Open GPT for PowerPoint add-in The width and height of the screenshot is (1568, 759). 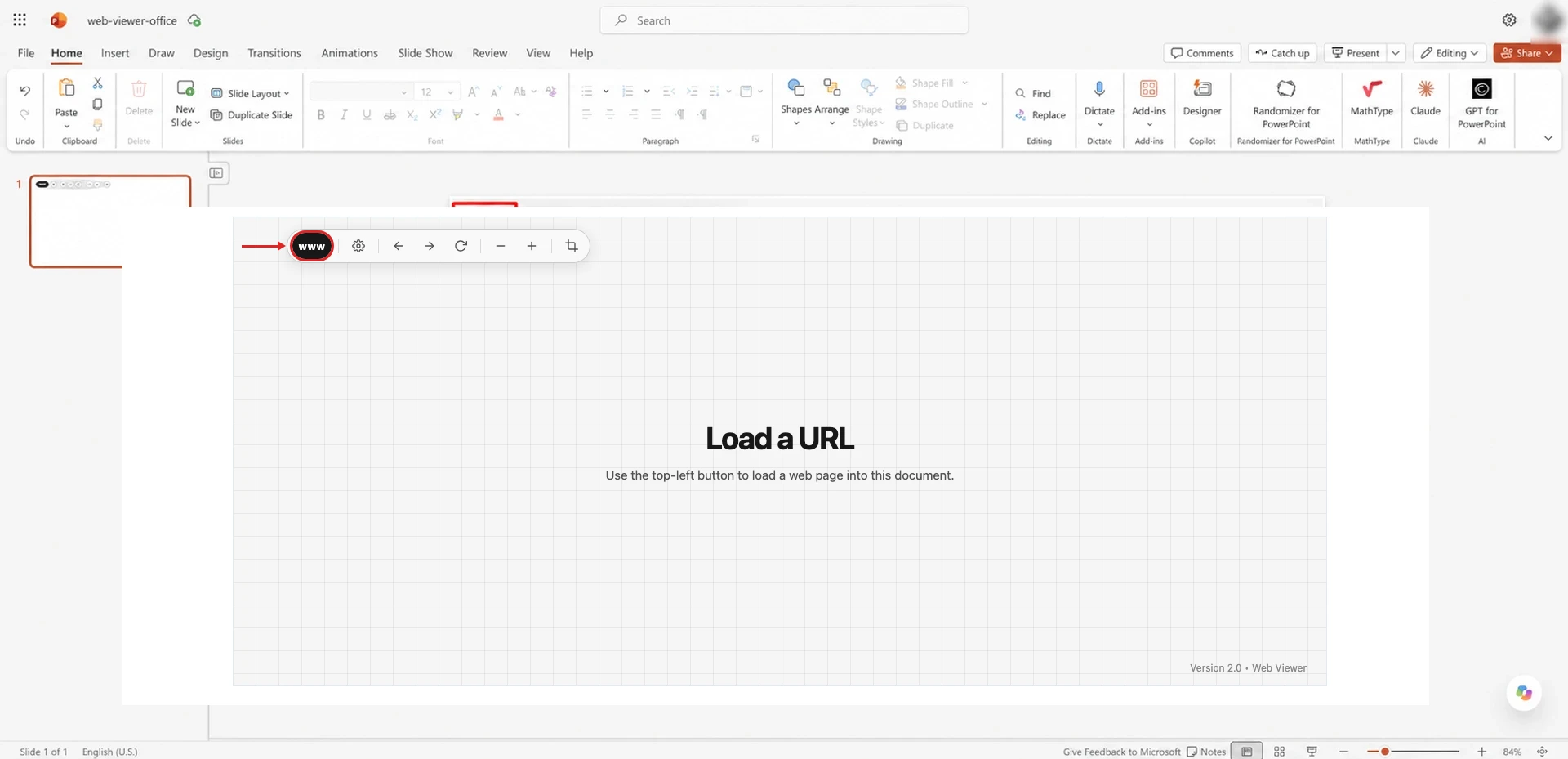[1481, 104]
